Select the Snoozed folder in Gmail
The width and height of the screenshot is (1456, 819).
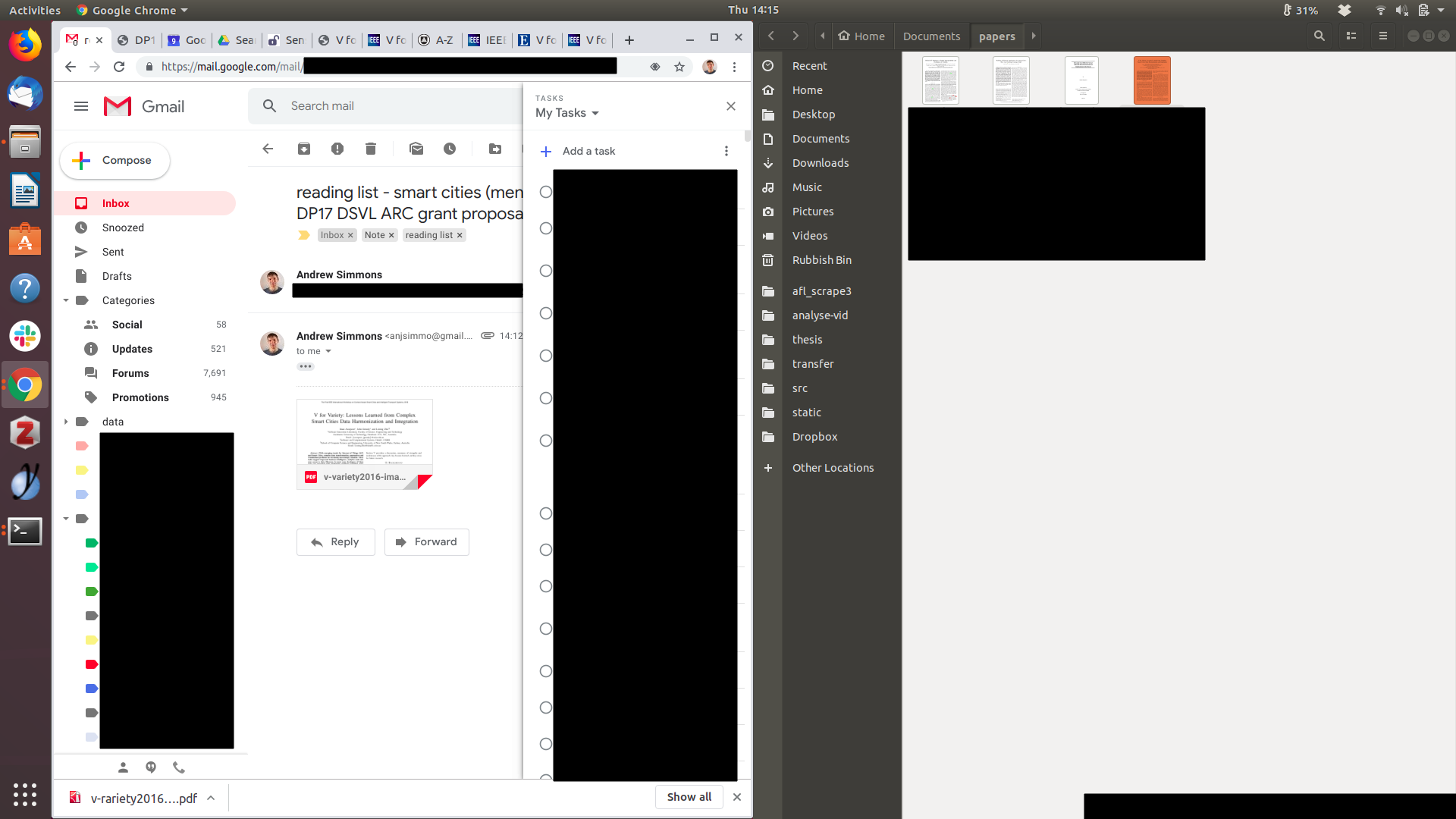[123, 227]
